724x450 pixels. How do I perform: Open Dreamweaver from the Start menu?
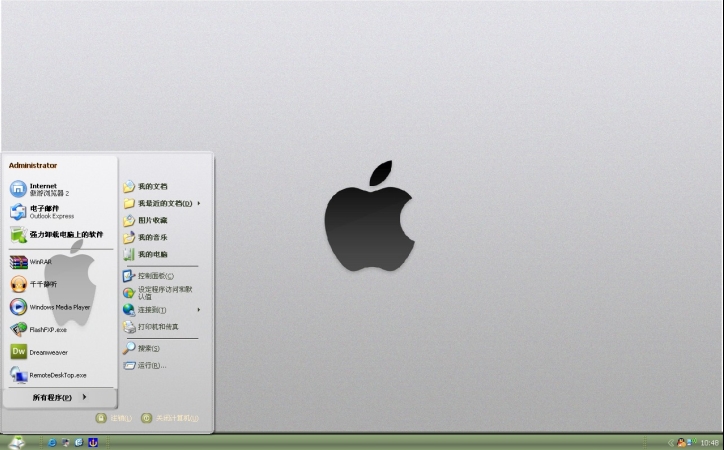point(59,352)
